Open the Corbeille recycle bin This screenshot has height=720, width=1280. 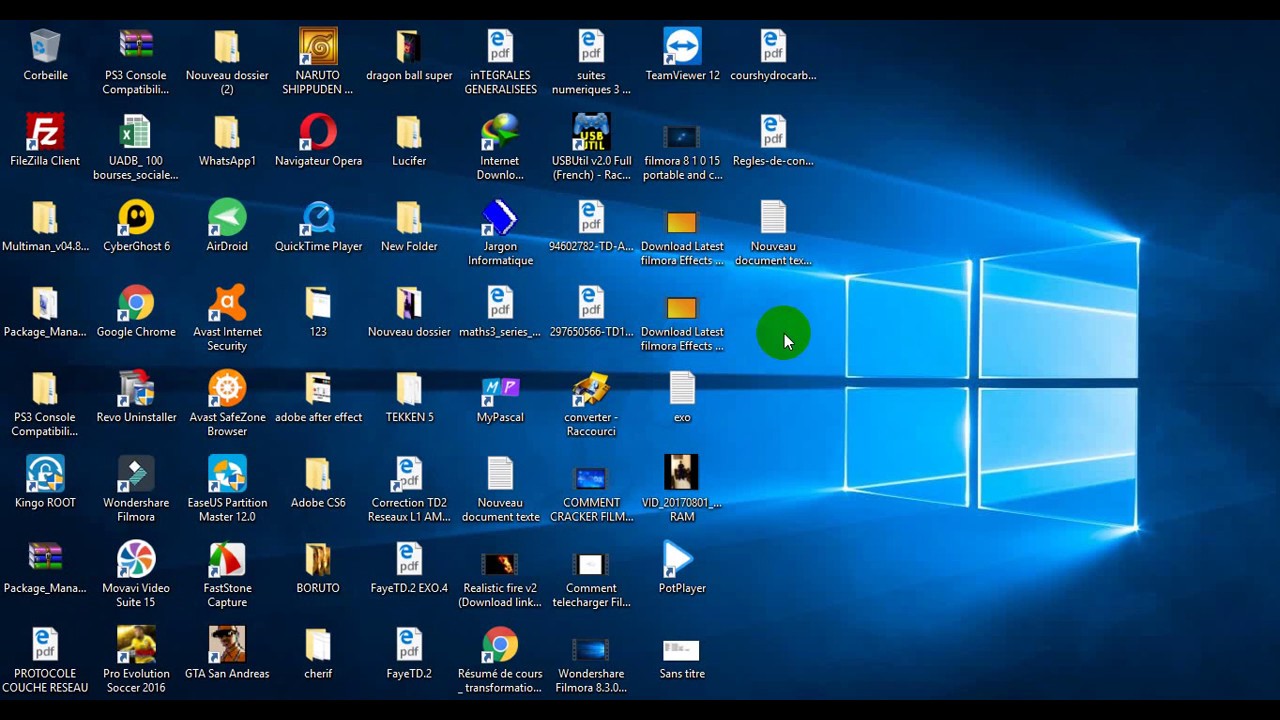coord(45,47)
